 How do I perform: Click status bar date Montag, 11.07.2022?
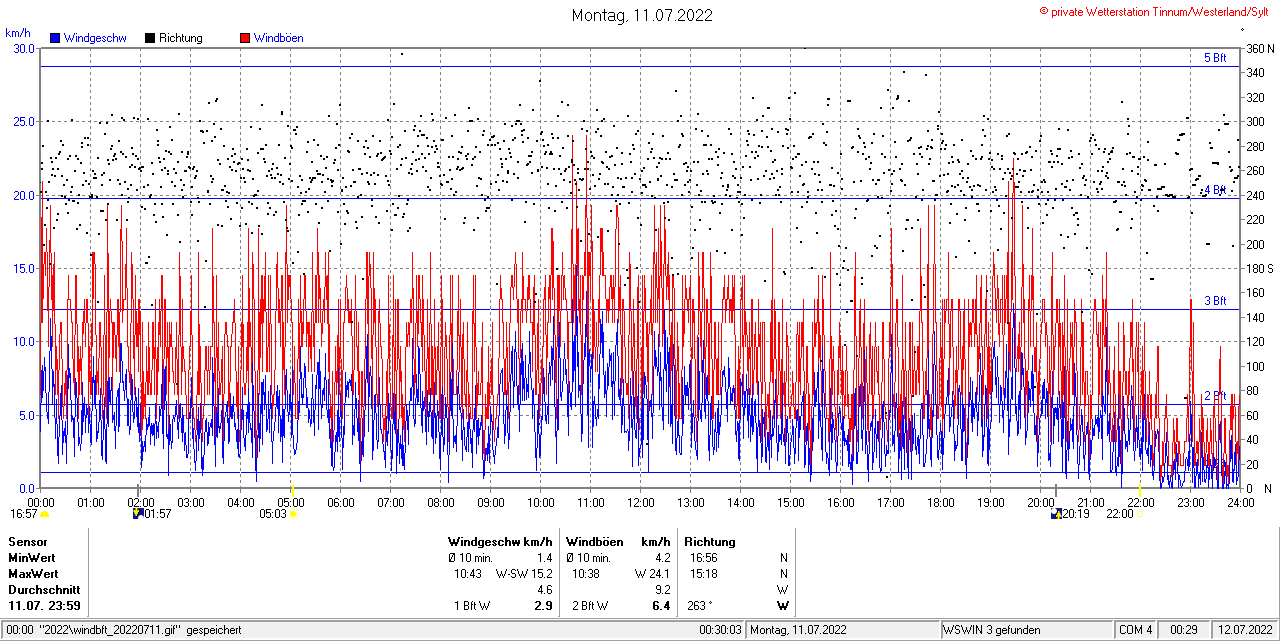(x=799, y=630)
